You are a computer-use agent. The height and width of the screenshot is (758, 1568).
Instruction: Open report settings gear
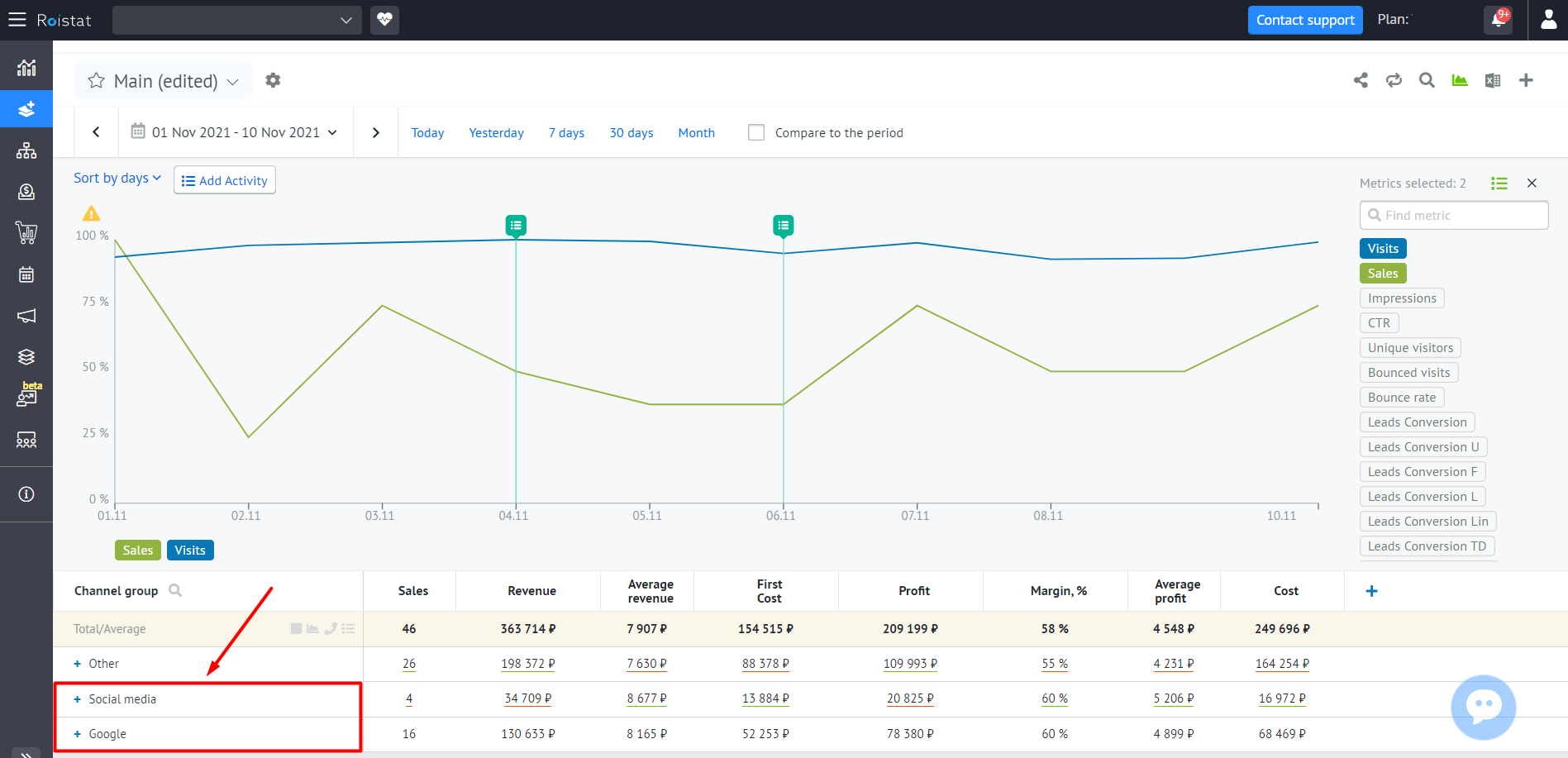pos(273,80)
